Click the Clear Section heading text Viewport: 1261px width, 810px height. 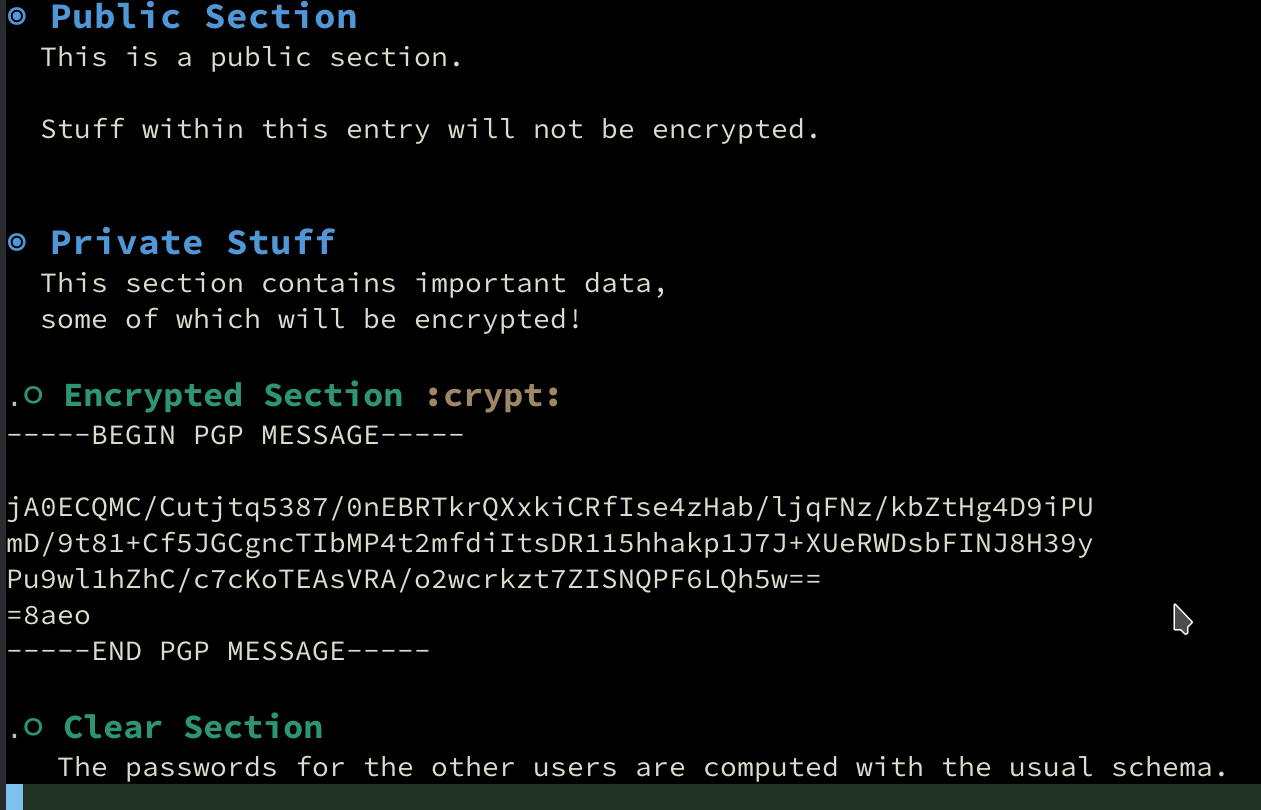click(x=193, y=727)
